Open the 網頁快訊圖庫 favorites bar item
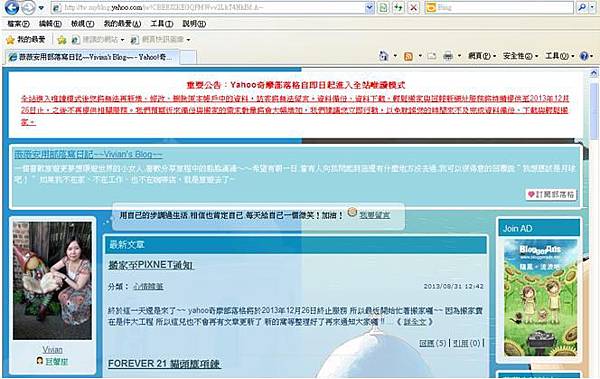The image size is (600, 379). pyautogui.click(x=160, y=39)
